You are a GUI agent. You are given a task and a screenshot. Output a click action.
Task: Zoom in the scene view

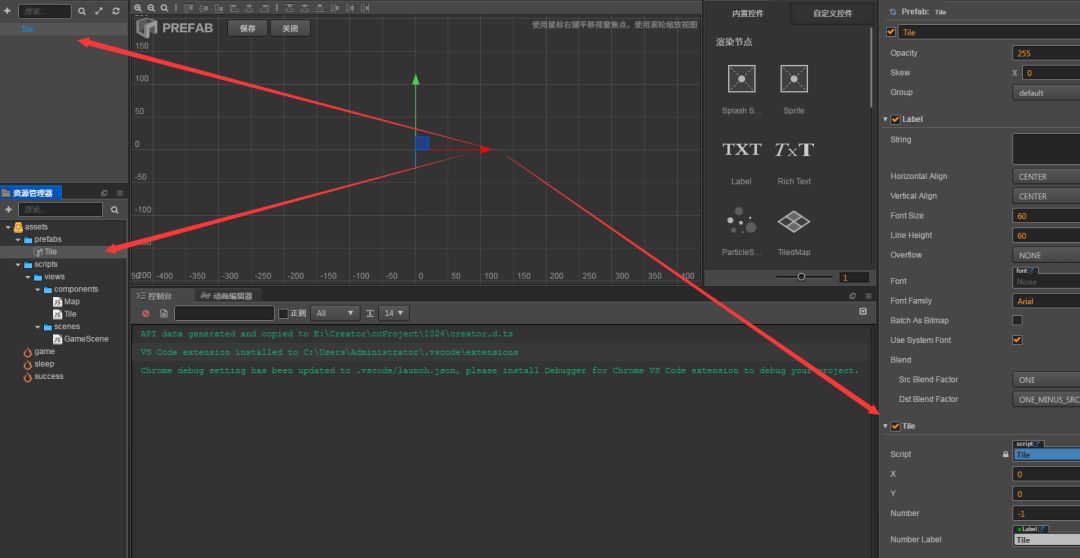(x=138, y=8)
